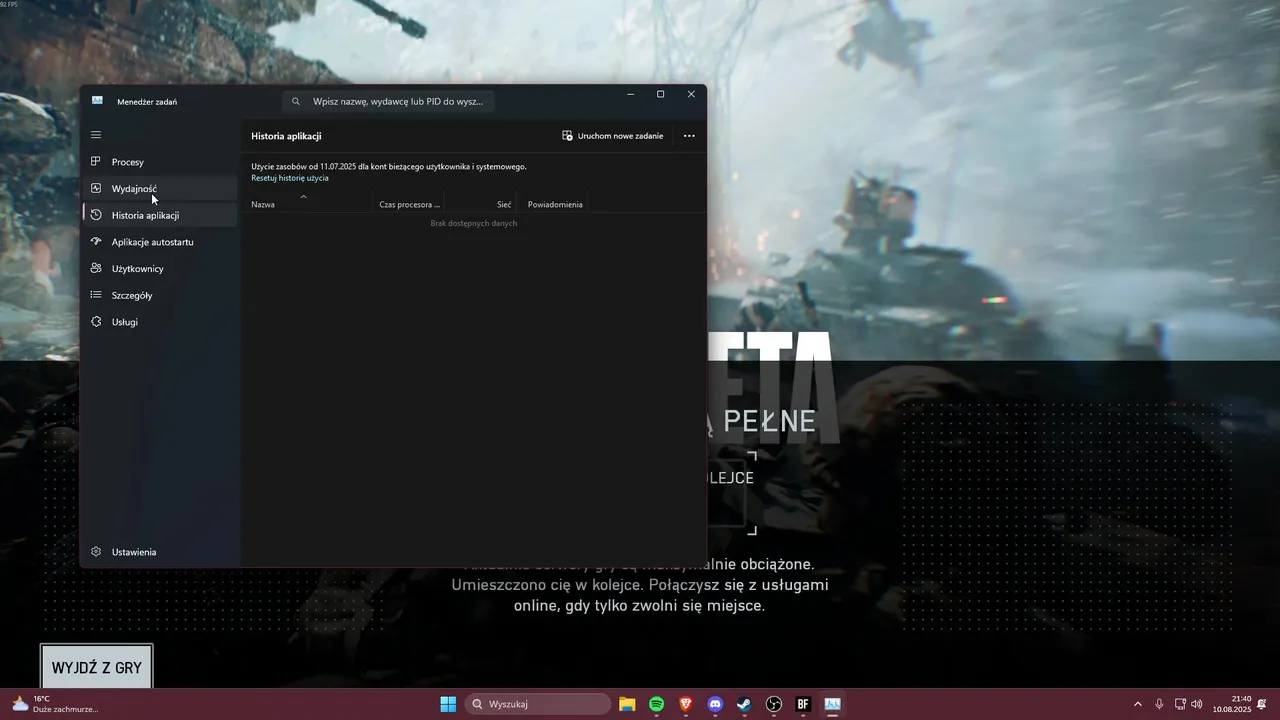The height and width of the screenshot is (720, 1280).
Task: Open the Wydajność sidebar item
Action: click(159, 188)
